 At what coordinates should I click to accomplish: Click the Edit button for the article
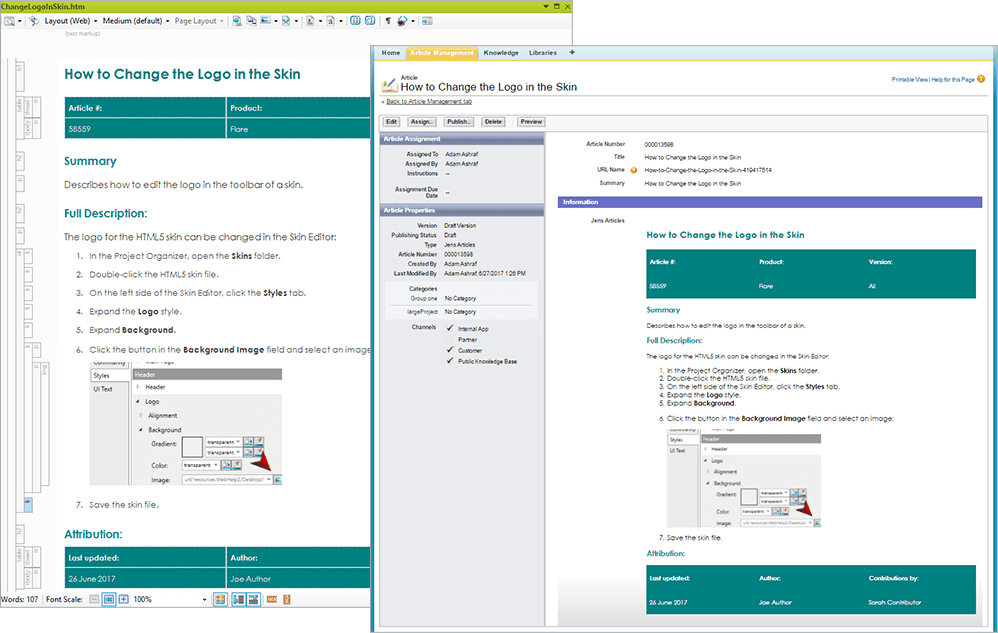(x=391, y=122)
